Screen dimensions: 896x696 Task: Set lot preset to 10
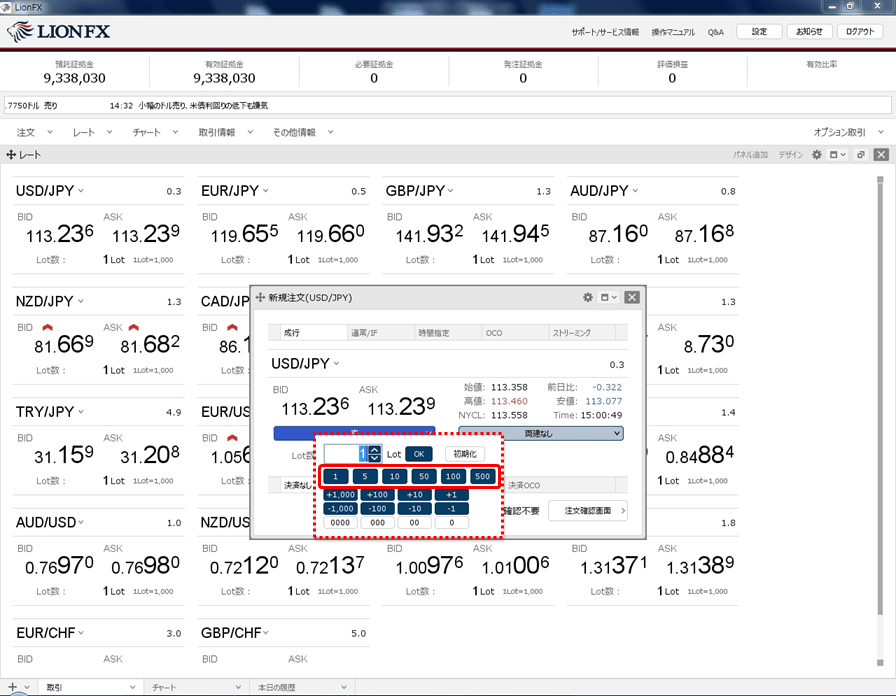point(394,476)
